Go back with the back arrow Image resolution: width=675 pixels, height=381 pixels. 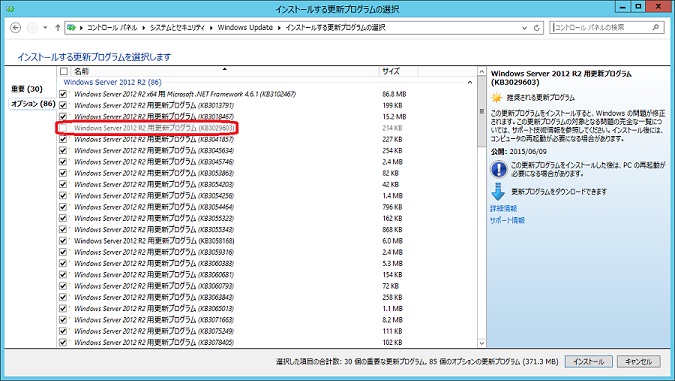[15, 28]
